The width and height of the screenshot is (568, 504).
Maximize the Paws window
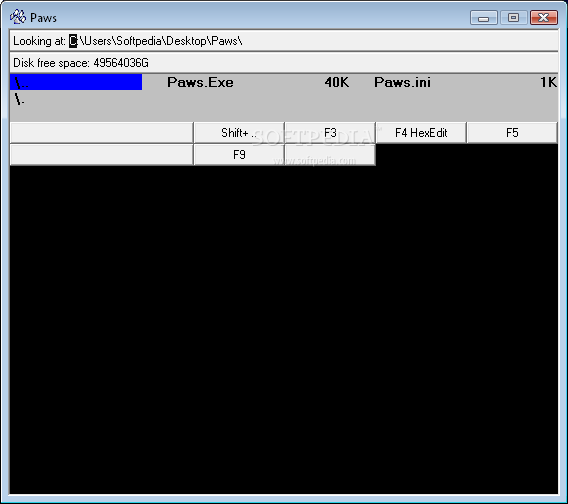(513, 17)
